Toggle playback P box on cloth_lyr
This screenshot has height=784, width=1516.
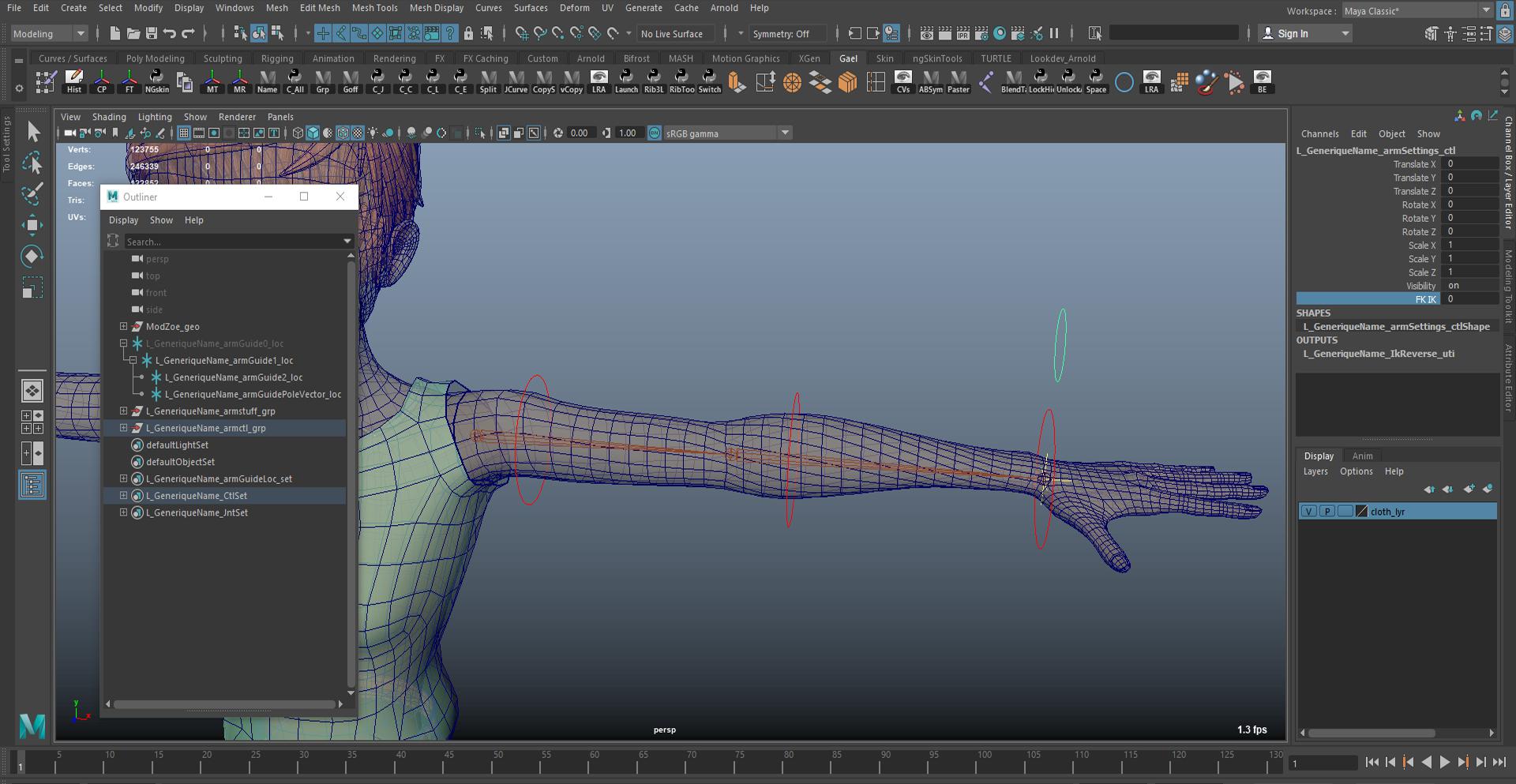coord(1326,512)
